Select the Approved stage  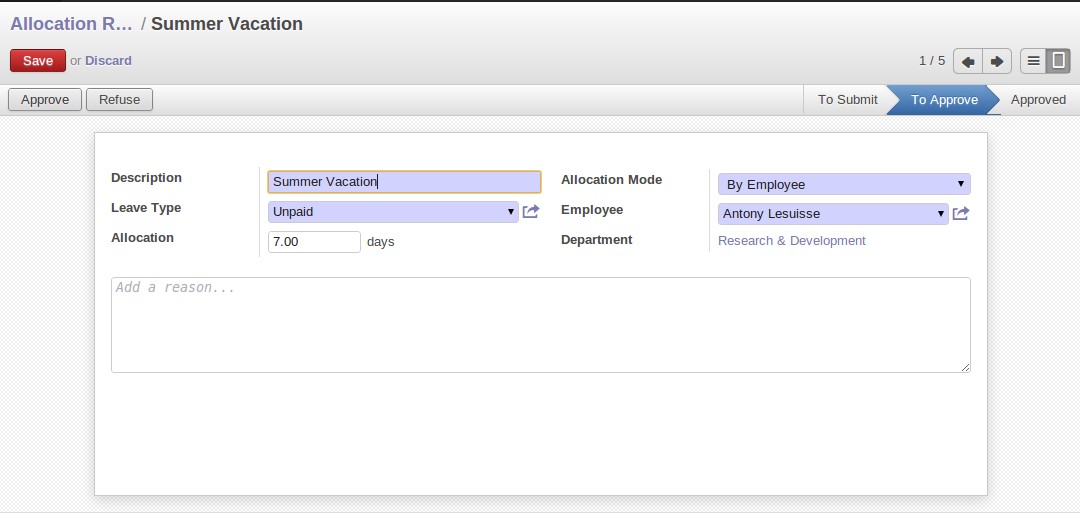pyautogui.click(x=1038, y=100)
